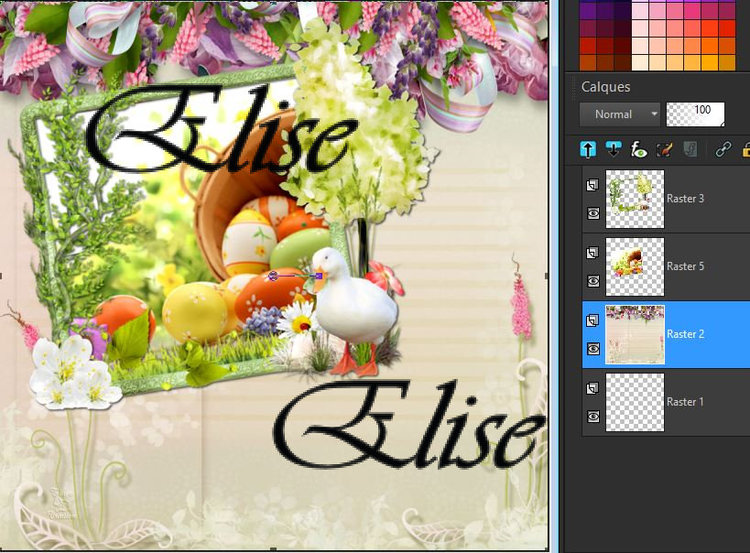Select the Raster 5 layer thumbnail

pos(635,267)
